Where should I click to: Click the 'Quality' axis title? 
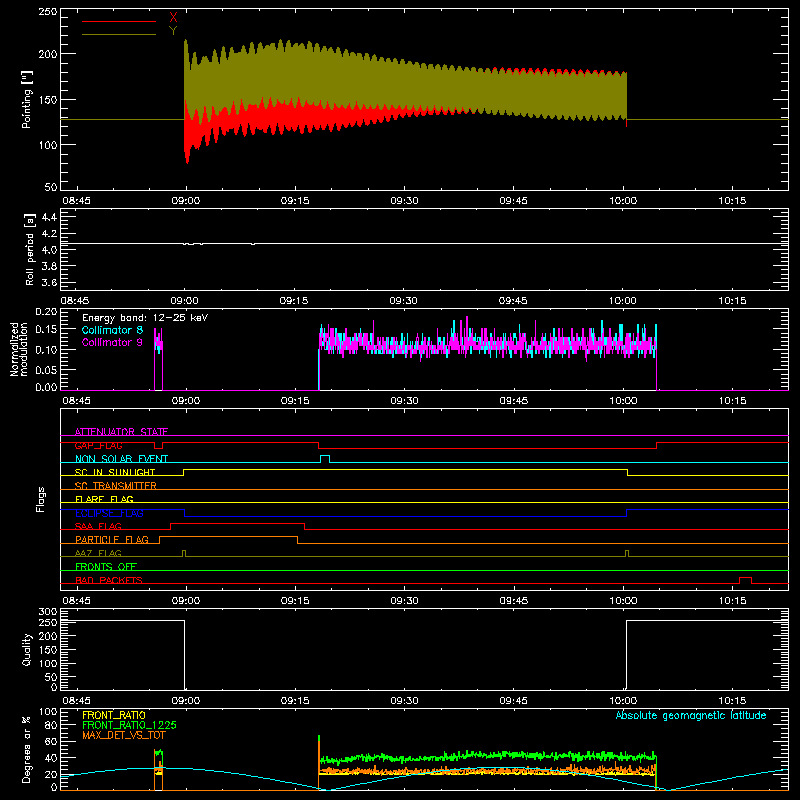27,649
